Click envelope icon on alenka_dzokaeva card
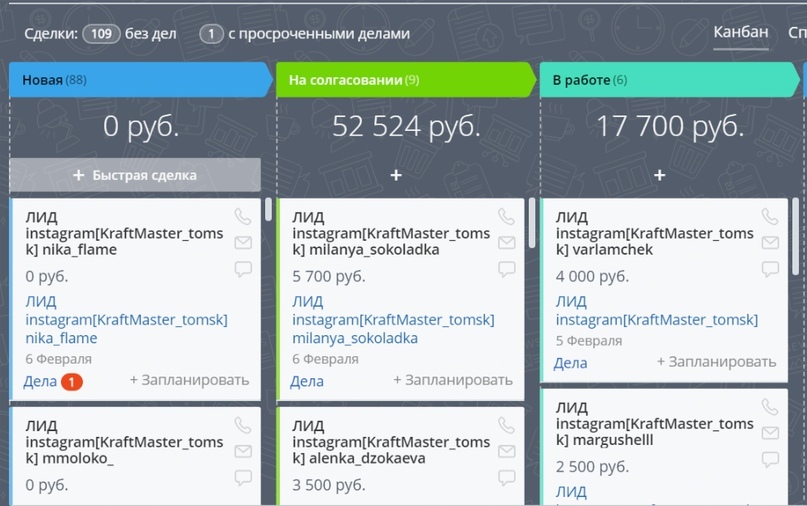 pos(506,451)
